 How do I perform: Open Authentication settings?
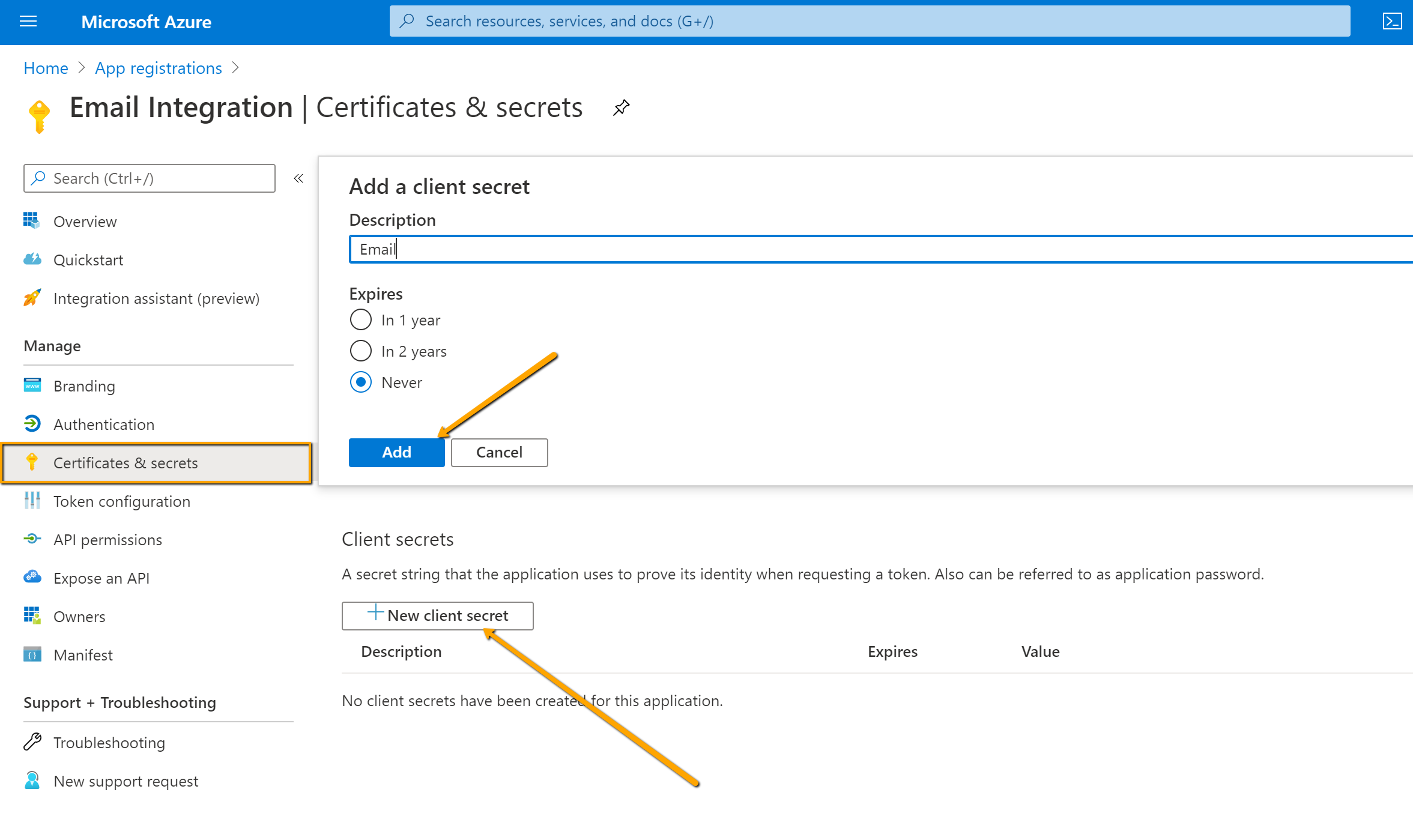103,424
